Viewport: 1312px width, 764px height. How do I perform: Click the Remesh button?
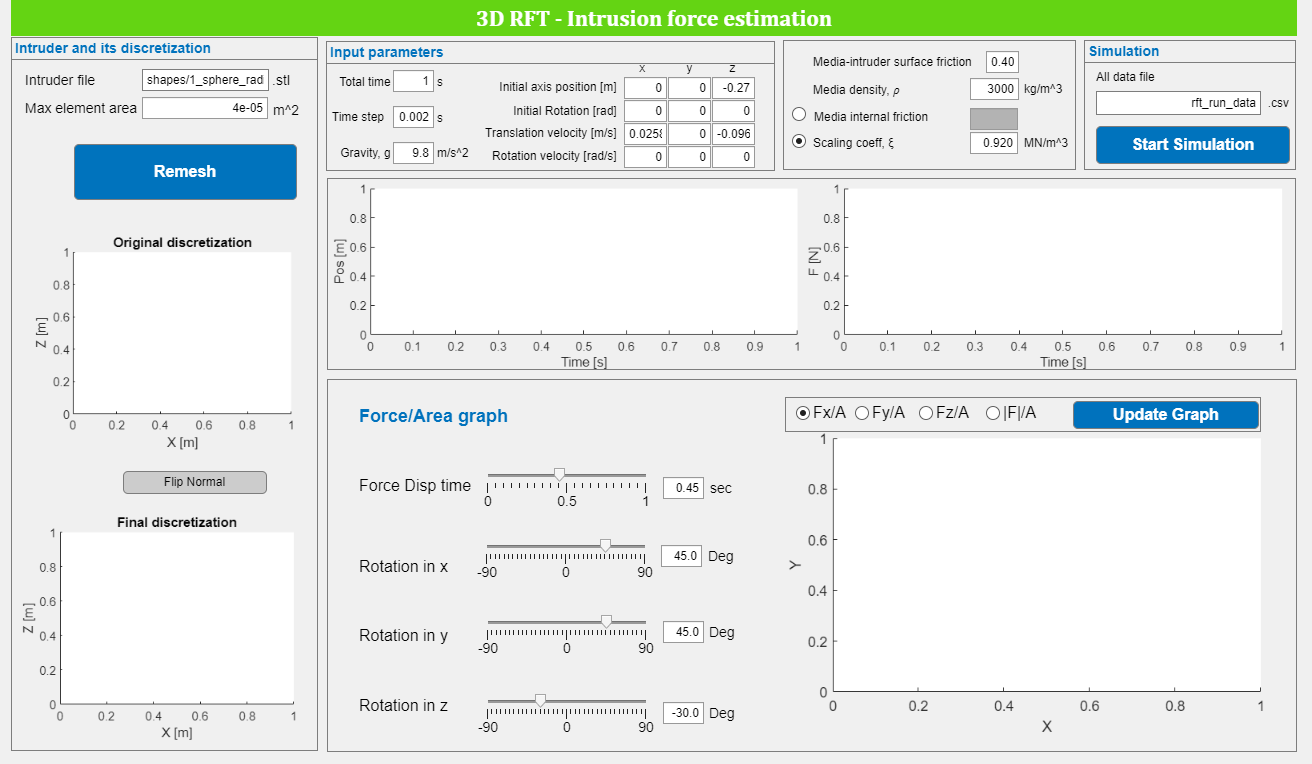click(185, 171)
